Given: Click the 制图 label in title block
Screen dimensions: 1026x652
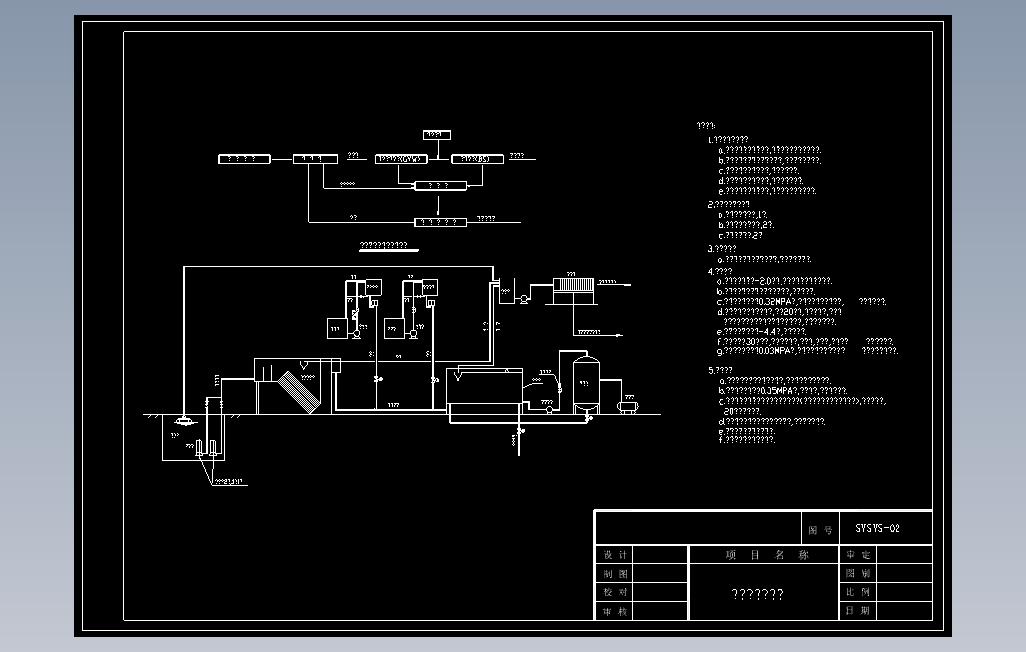Looking at the screenshot, I should tap(614, 574).
